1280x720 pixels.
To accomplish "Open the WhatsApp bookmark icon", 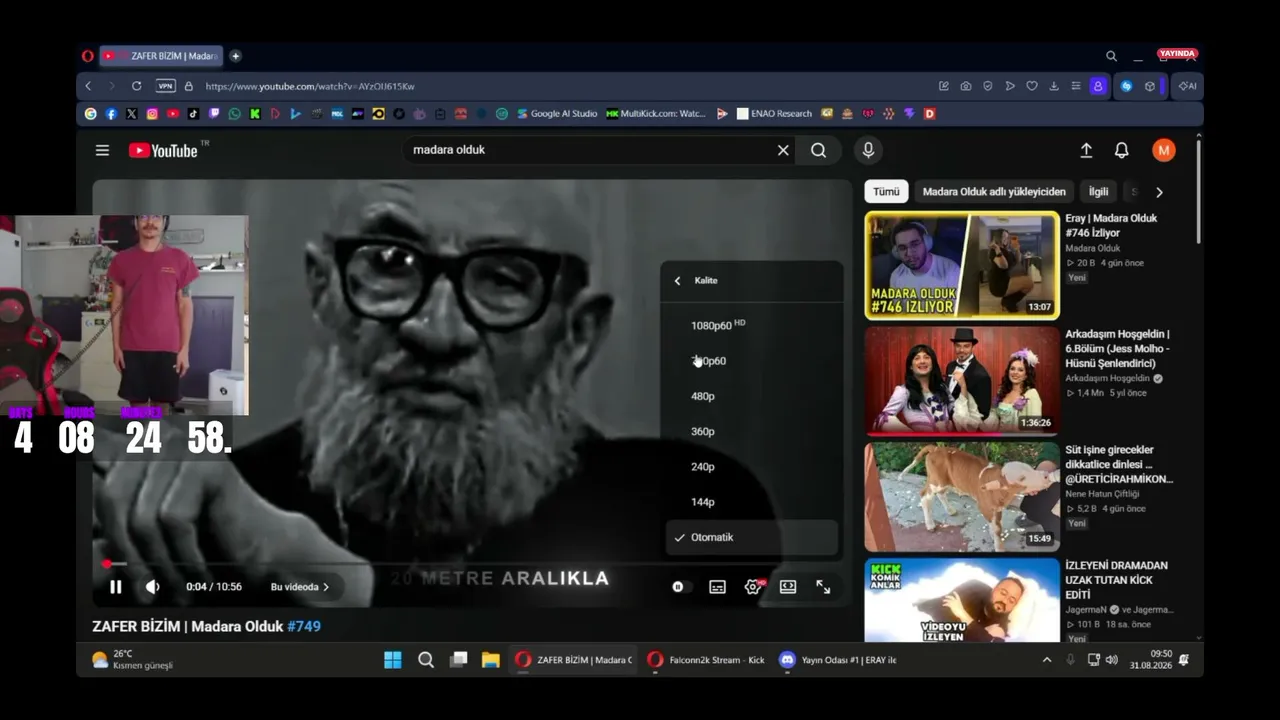I will pyautogui.click(x=234, y=114).
